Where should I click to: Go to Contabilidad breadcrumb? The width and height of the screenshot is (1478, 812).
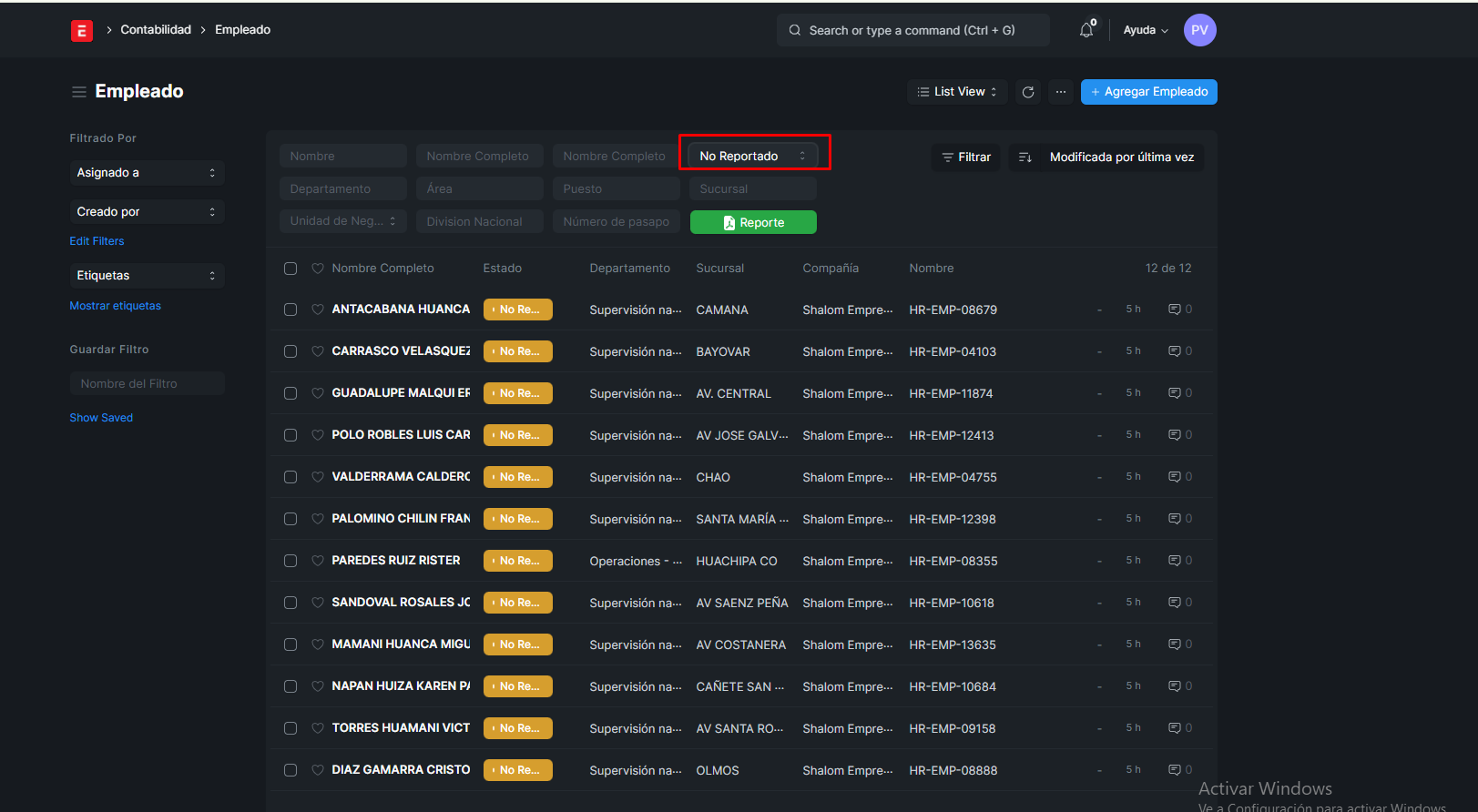tap(156, 30)
